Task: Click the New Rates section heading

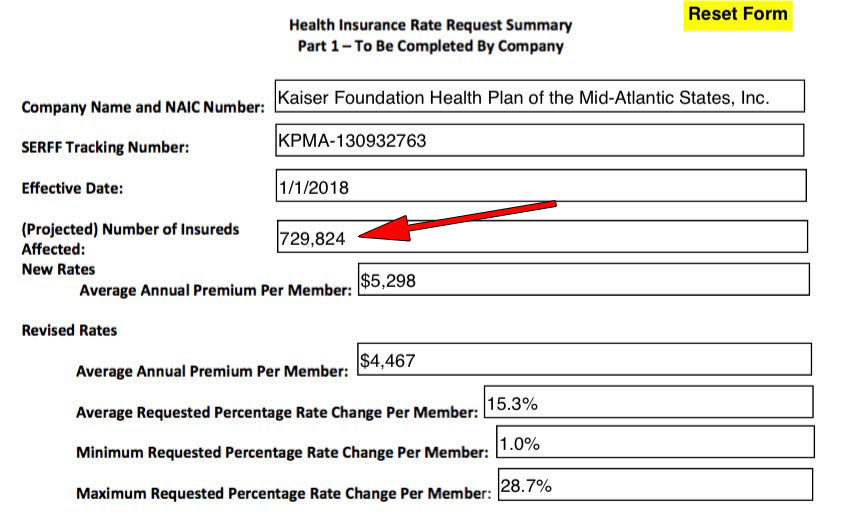Action: (58, 270)
